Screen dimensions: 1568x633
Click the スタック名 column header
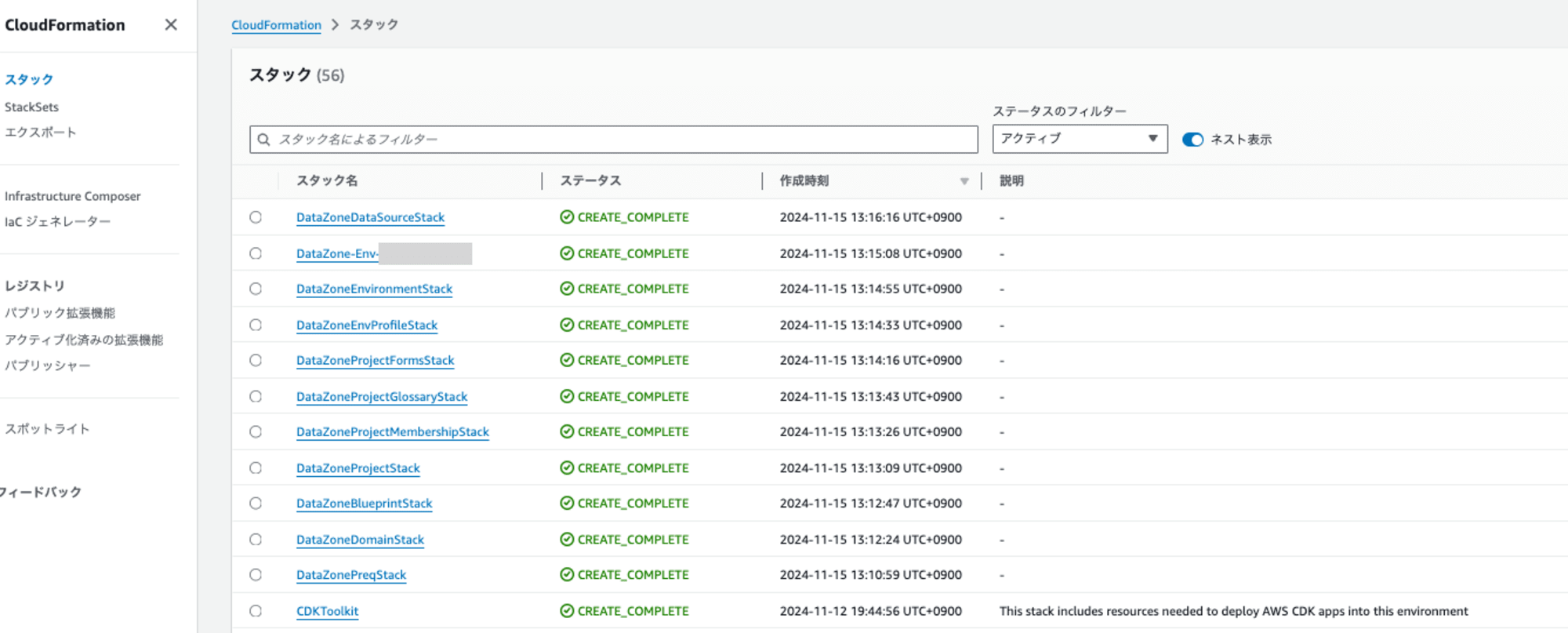tap(327, 181)
